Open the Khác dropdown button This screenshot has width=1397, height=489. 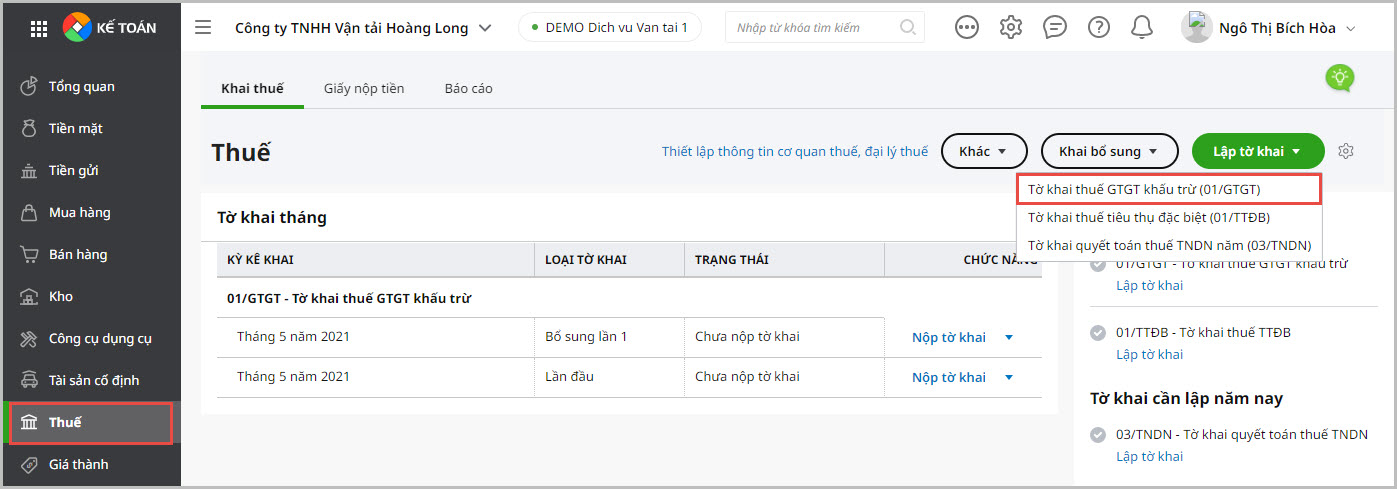click(984, 151)
